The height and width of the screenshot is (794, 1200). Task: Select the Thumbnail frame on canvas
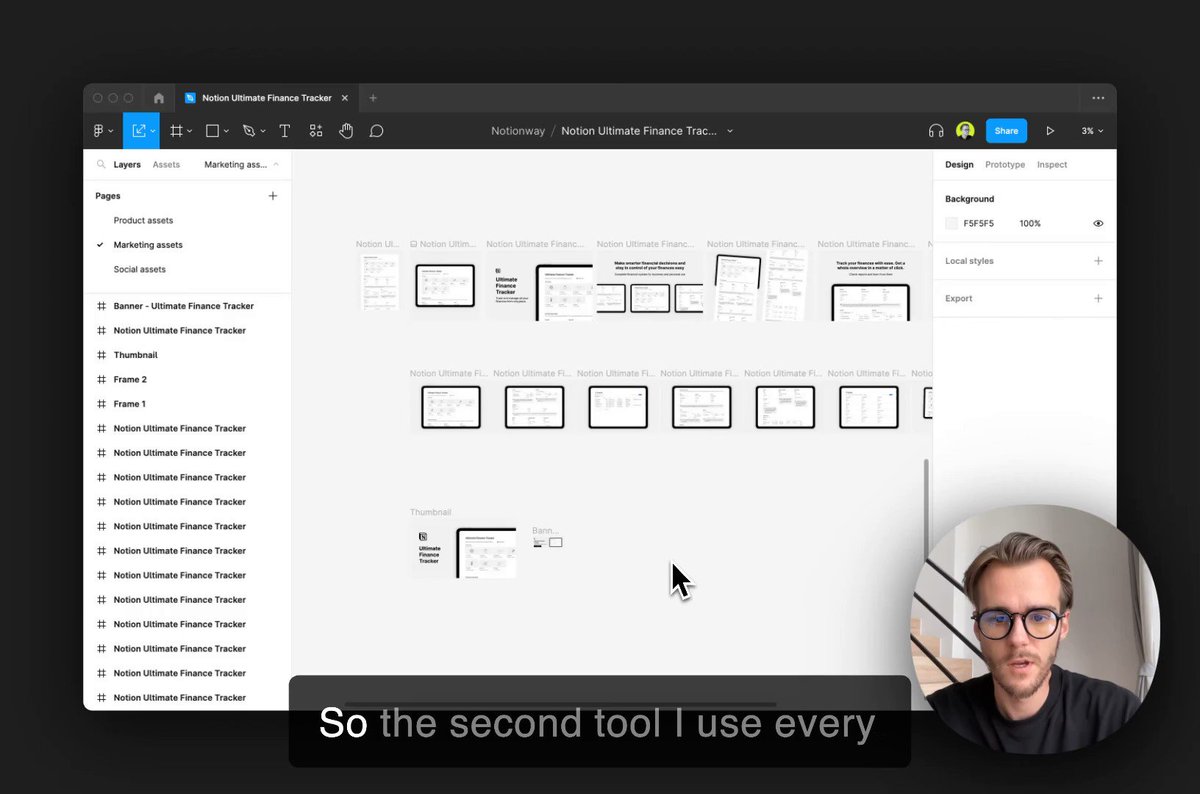point(464,551)
